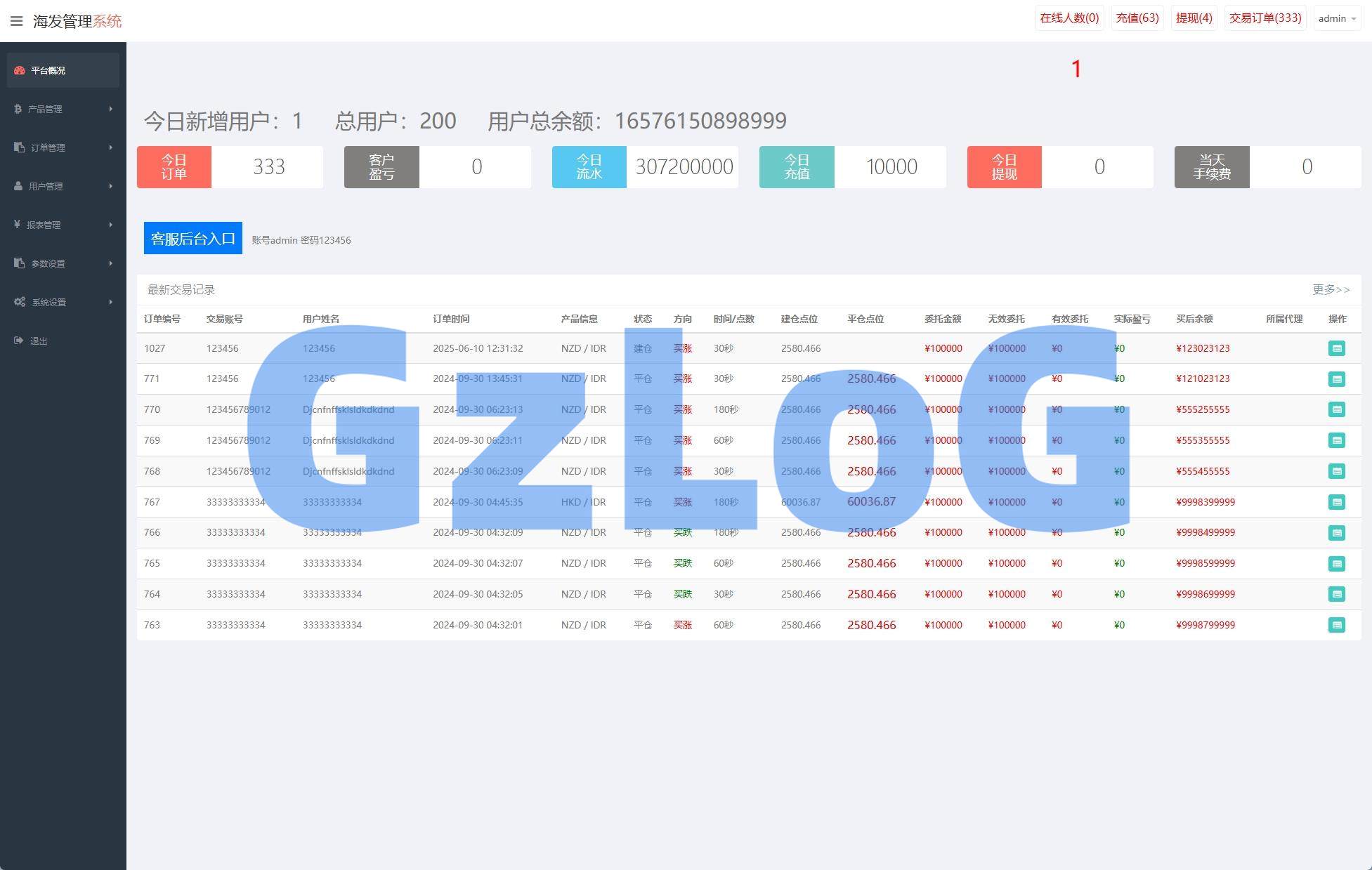
Task: Open action icon for order 771
Action: pos(1336,379)
